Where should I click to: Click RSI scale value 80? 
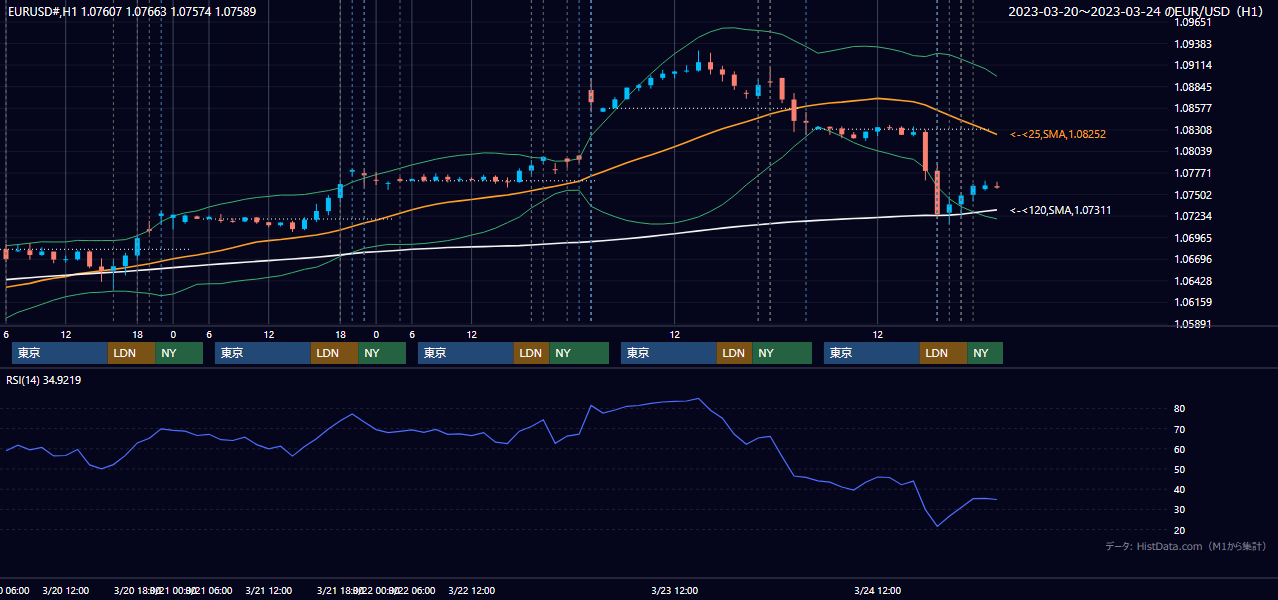coord(1180,409)
